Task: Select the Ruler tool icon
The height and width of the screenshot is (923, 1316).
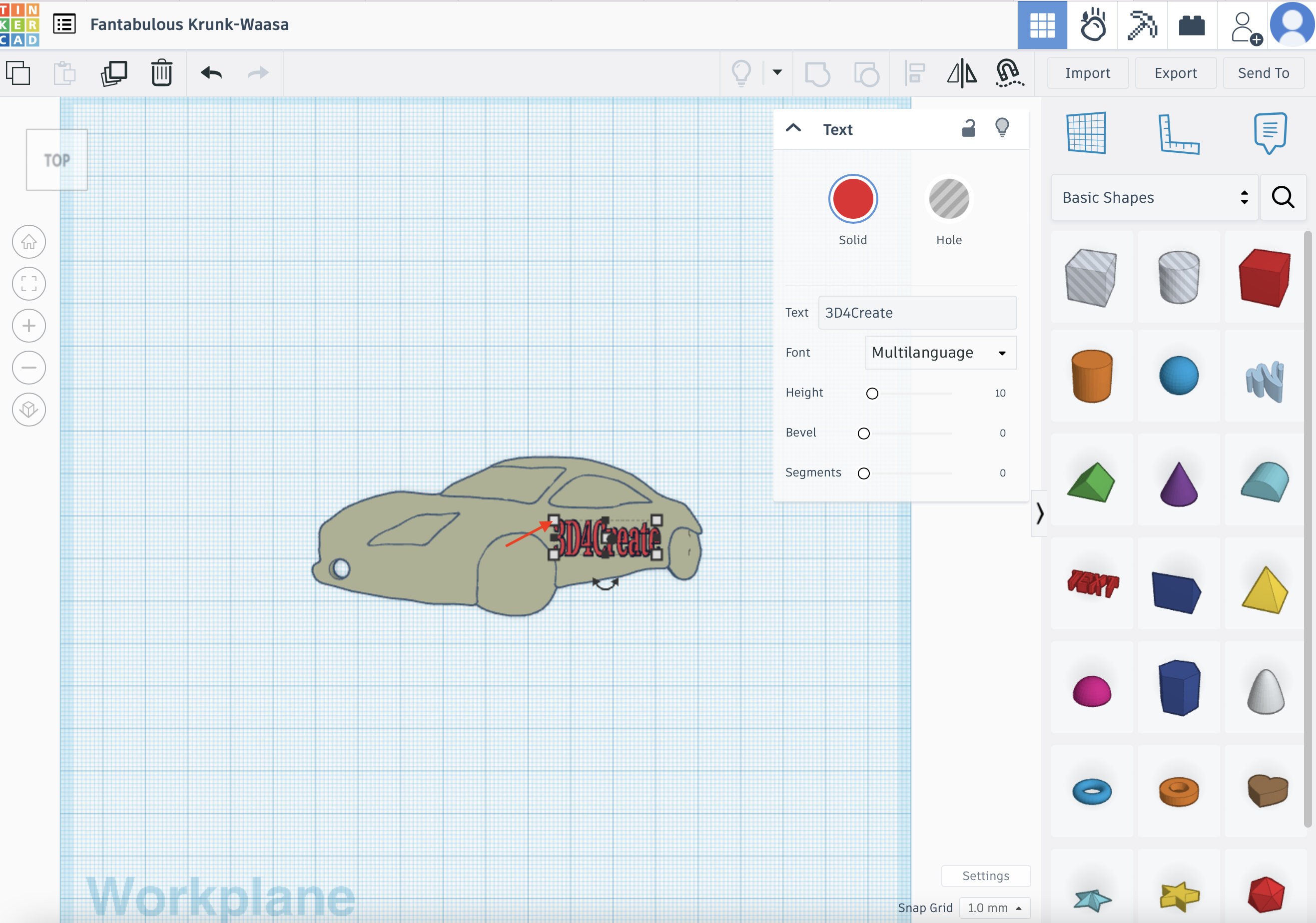Action: point(1178,134)
